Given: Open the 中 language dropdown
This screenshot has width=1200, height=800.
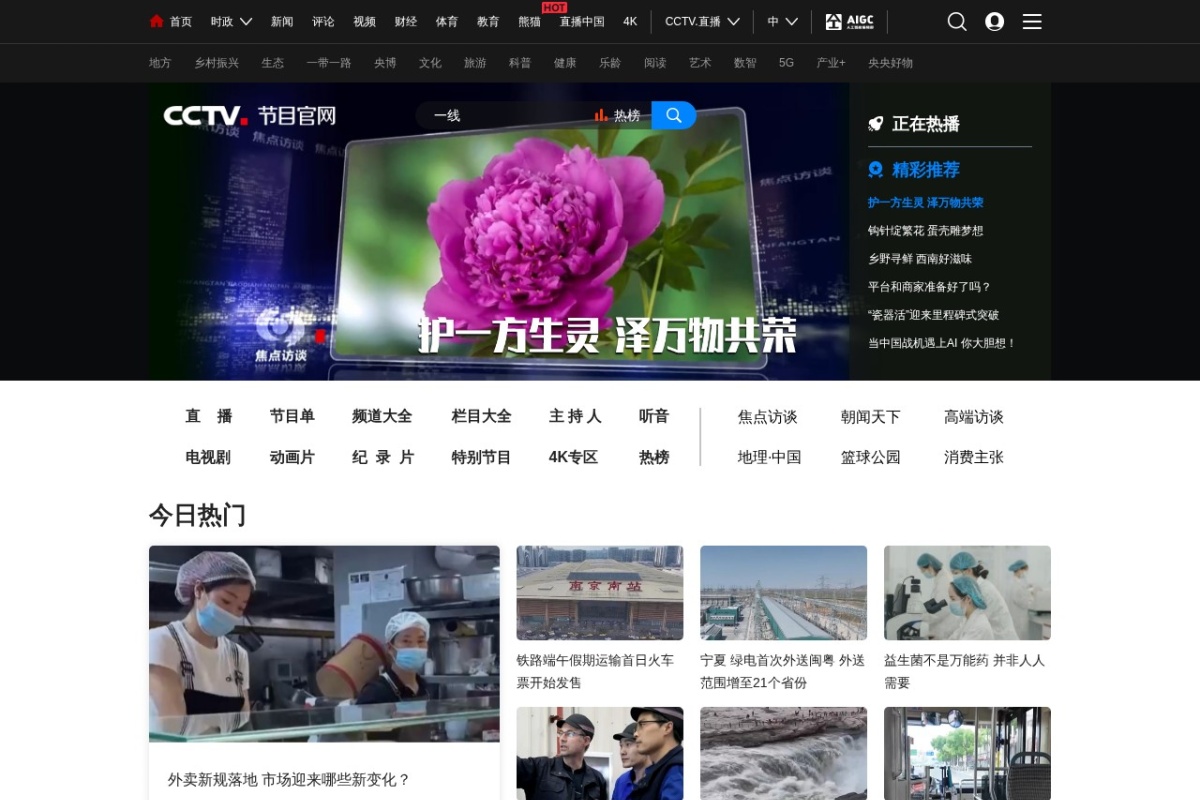Looking at the screenshot, I should 783,21.
